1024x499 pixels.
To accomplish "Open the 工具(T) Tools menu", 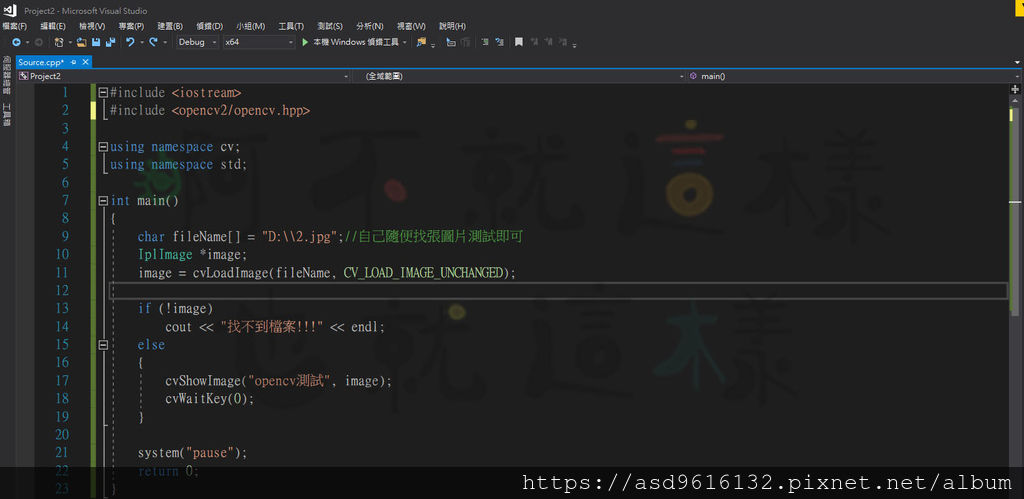I will [291, 26].
